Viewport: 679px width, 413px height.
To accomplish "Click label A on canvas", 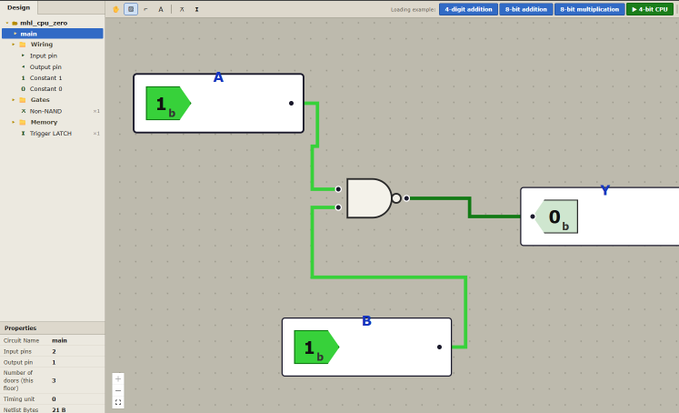I will (x=218, y=77).
